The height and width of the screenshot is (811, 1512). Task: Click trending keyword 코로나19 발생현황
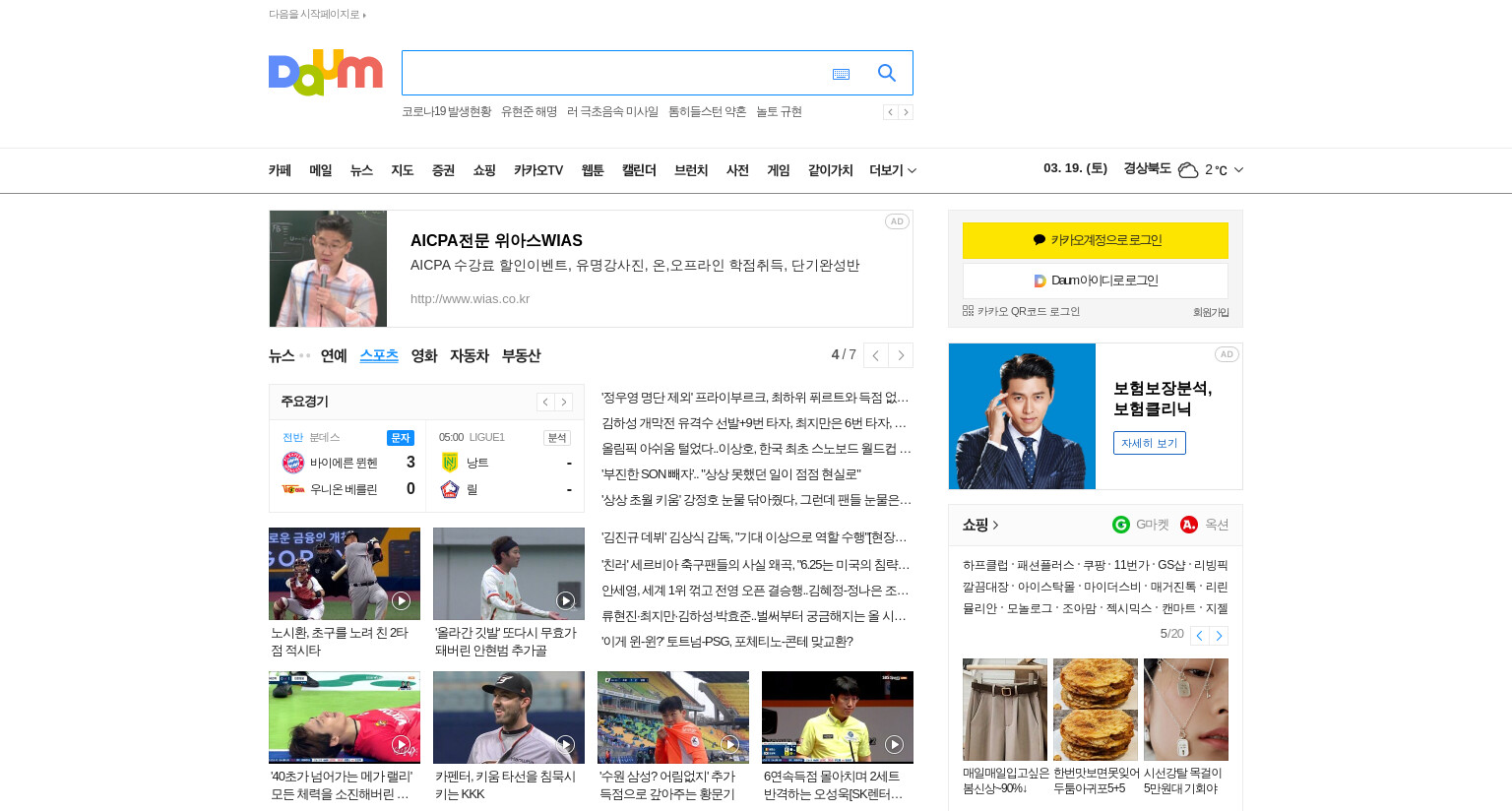tap(446, 112)
